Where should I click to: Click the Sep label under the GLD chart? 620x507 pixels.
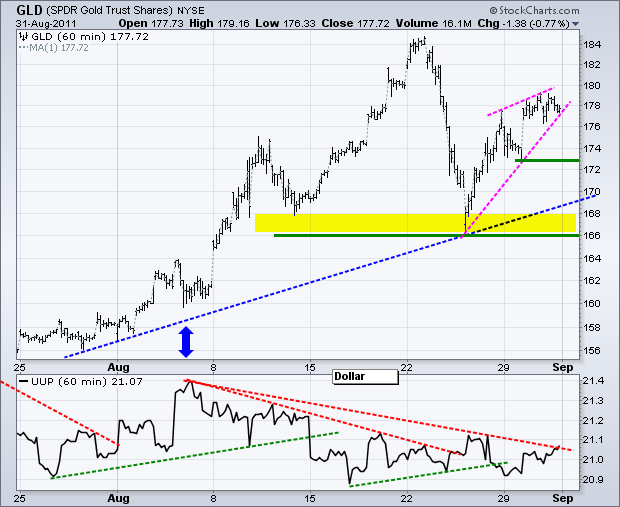[563, 367]
